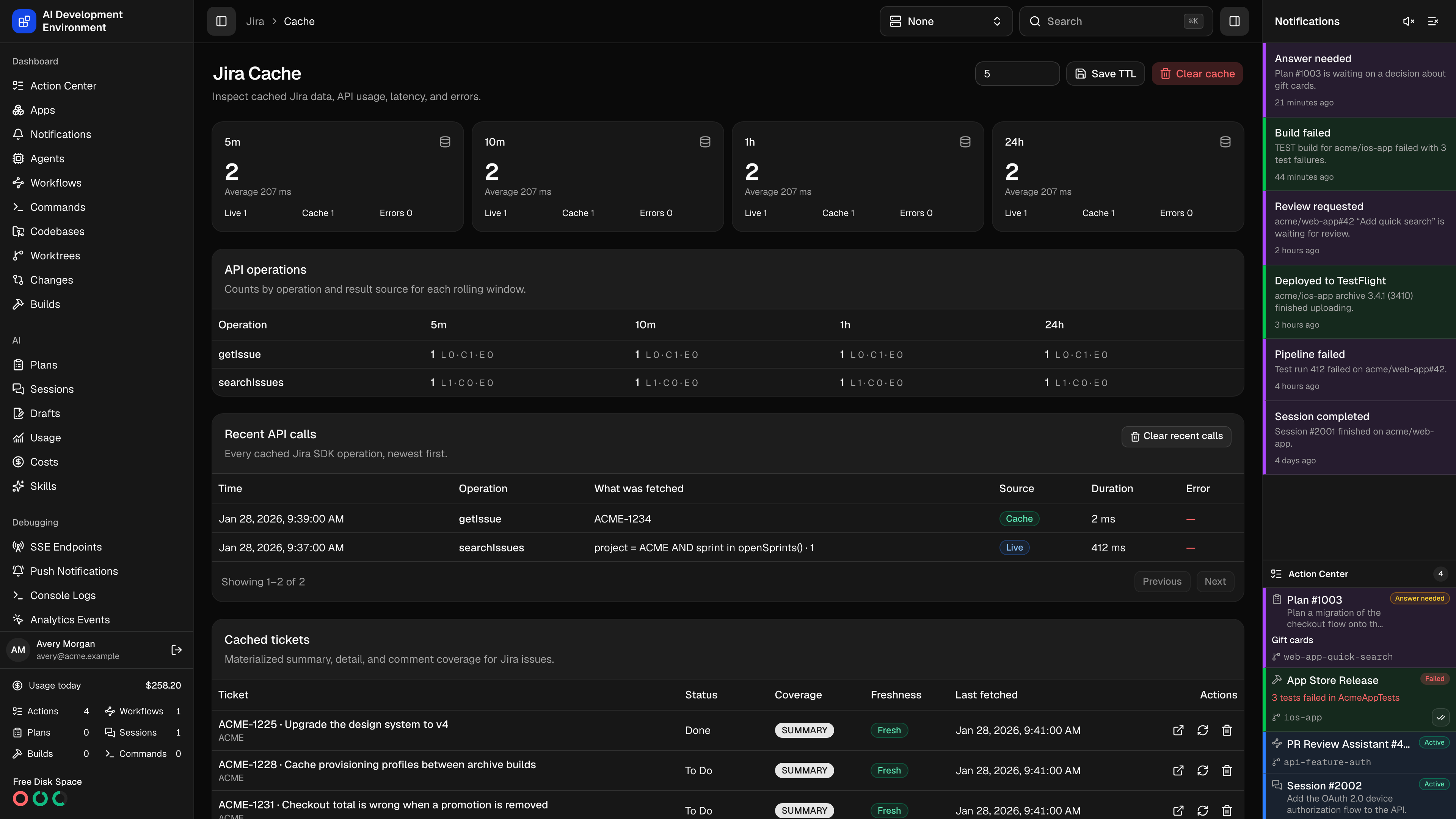Viewport: 1456px width, 819px height.
Task: Focus the TTL value input field
Action: pos(1017,74)
